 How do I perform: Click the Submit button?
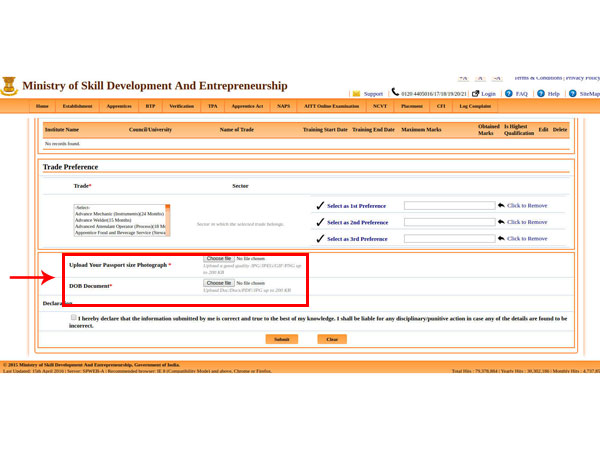(282, 339)
